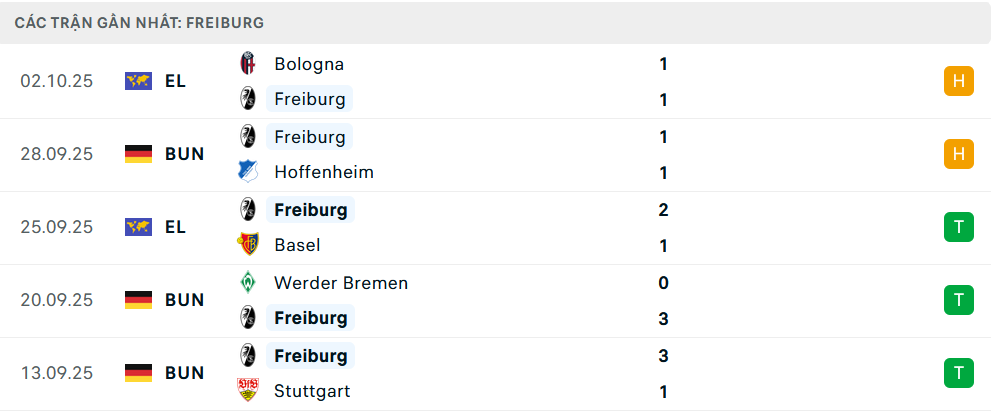Click German flag icon on 28.09.25 row
This screenshot has height=412, width=992.
click(x=138, y=154)
